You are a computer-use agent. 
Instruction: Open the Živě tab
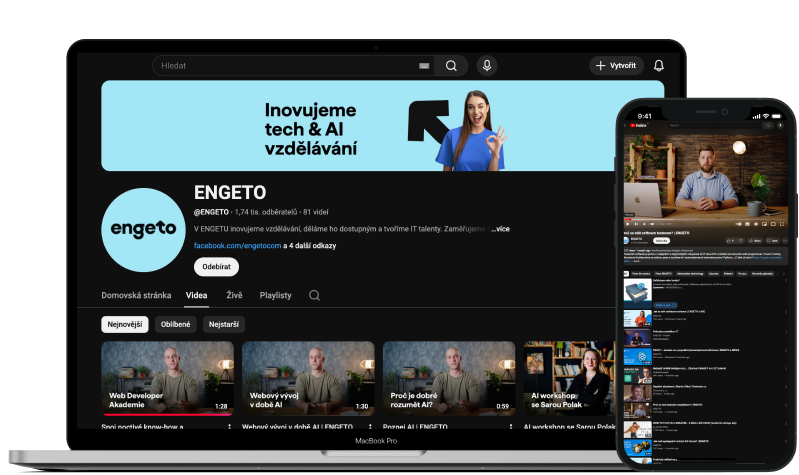tap(234, 295)
